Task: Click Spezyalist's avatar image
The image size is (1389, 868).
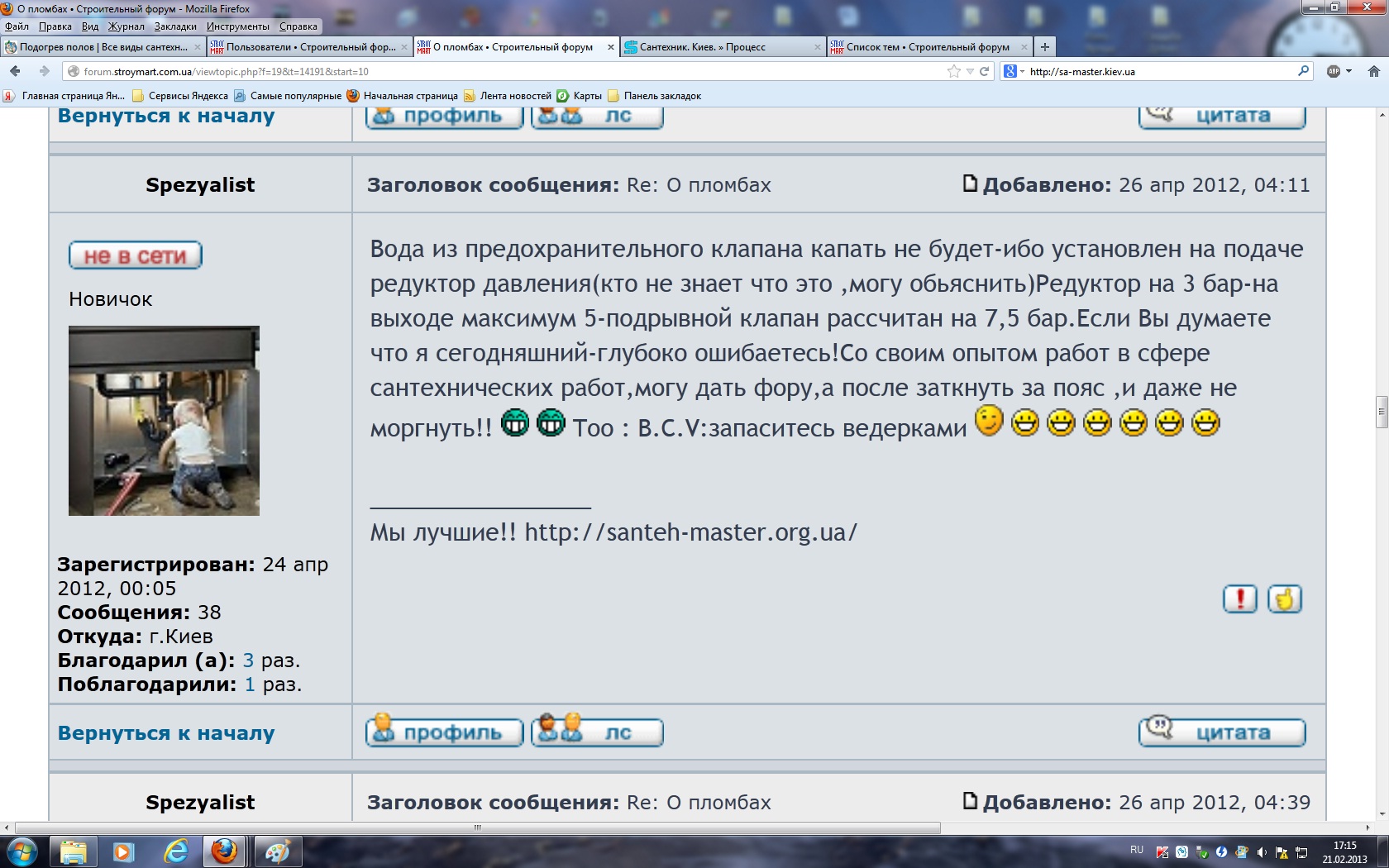Action: pos(164,421)
